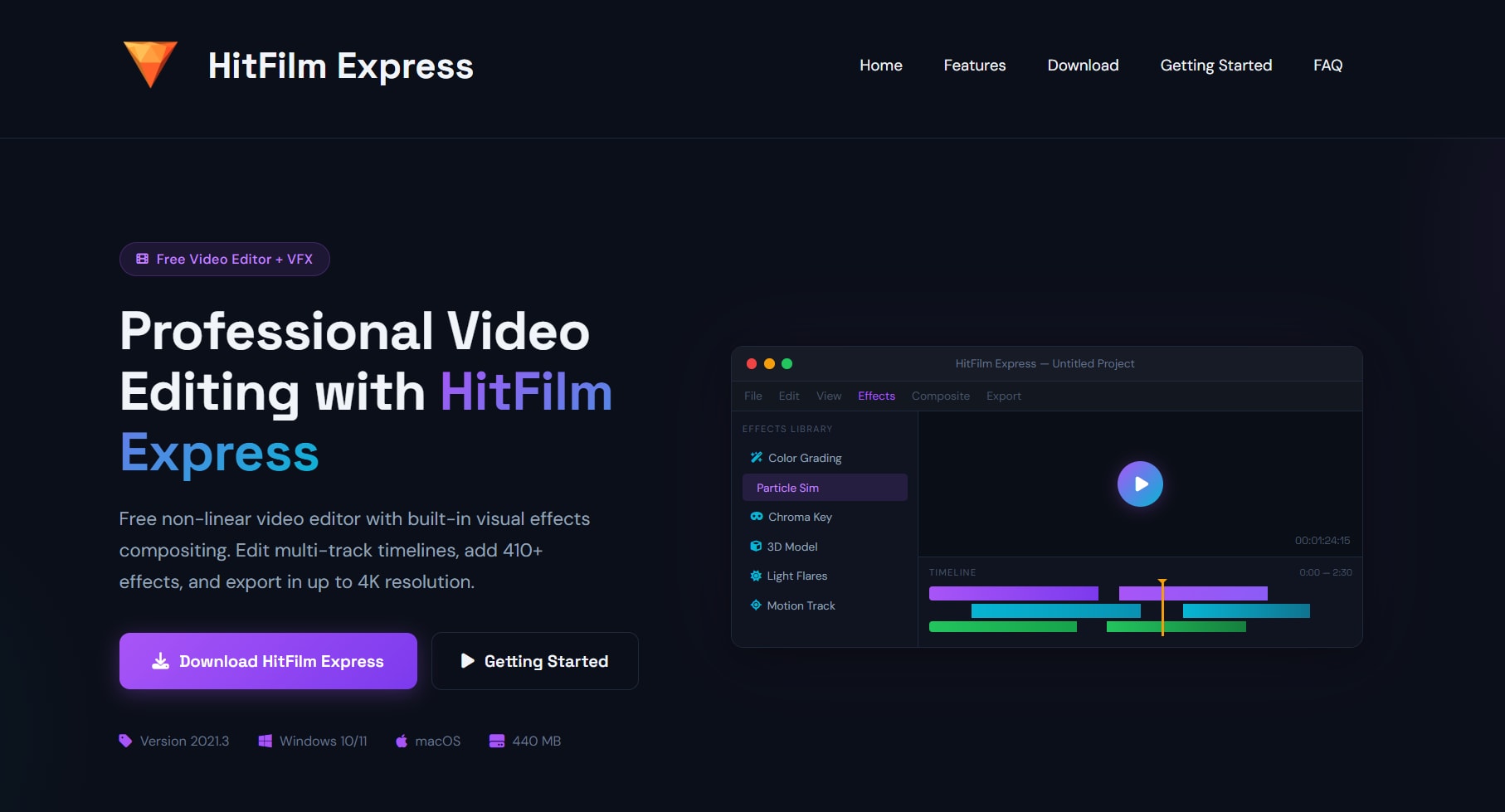The image size is (1505, 812).
Task: Click the Windows logo icon
Action: coord(265,741)
